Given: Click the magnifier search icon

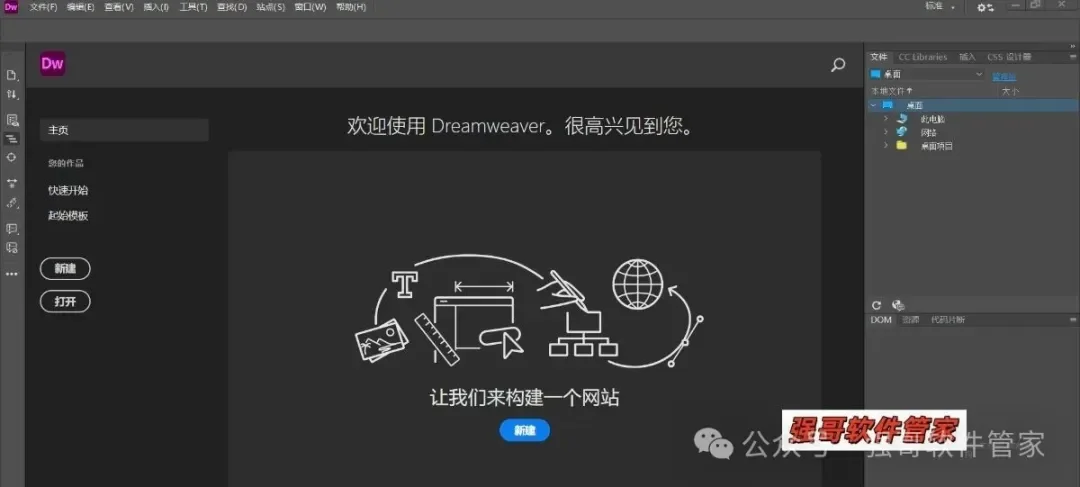Looking at the screenshot, I should coord(838,65).
